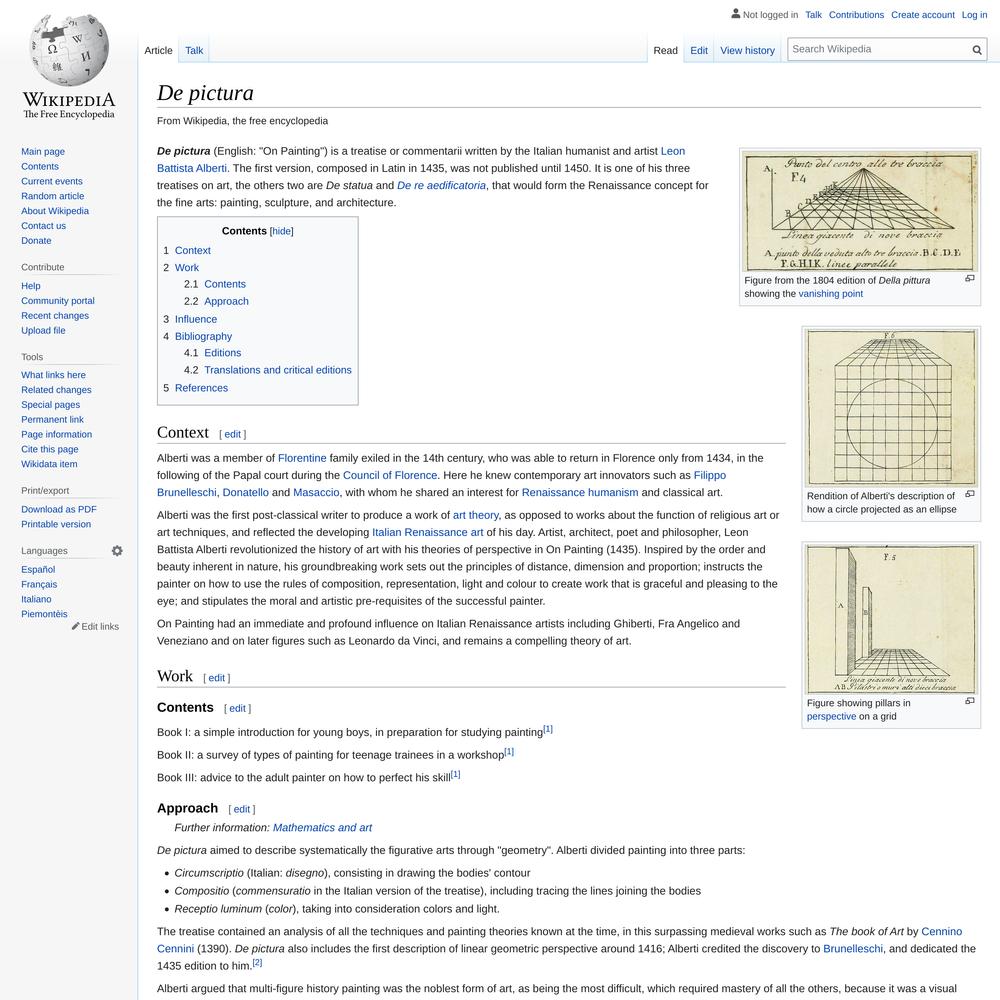Screen dimensions: 1000x1000
Task: Jump to Translations and critical editions
Action: [x=278, y=370]
